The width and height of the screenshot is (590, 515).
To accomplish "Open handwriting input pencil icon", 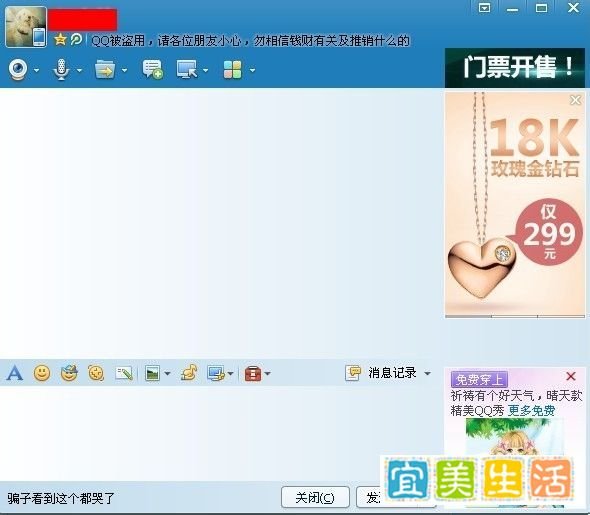I will (x=124, y=373).
